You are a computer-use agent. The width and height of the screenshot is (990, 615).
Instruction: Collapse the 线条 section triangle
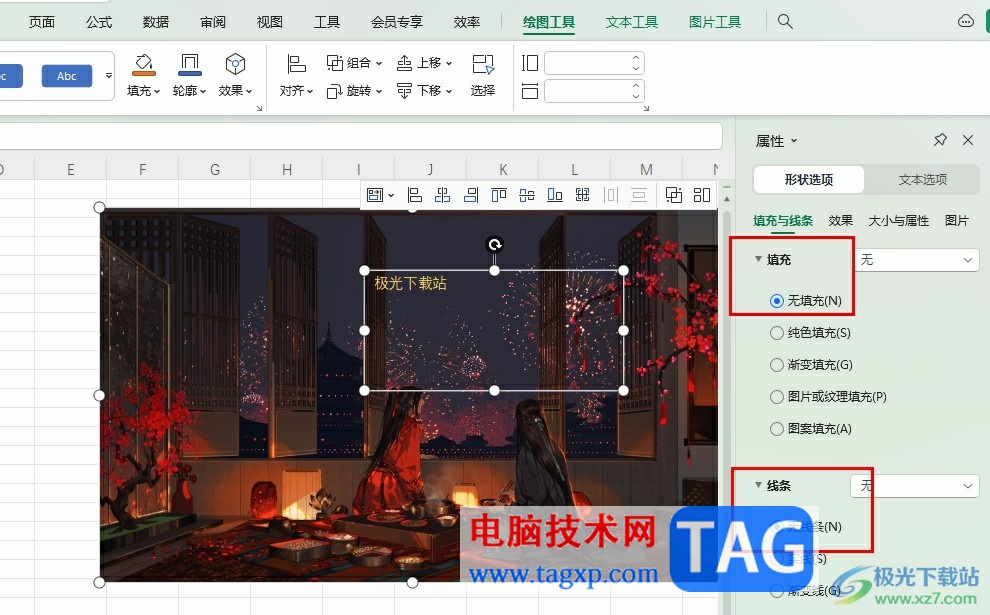tap(758, 485)
